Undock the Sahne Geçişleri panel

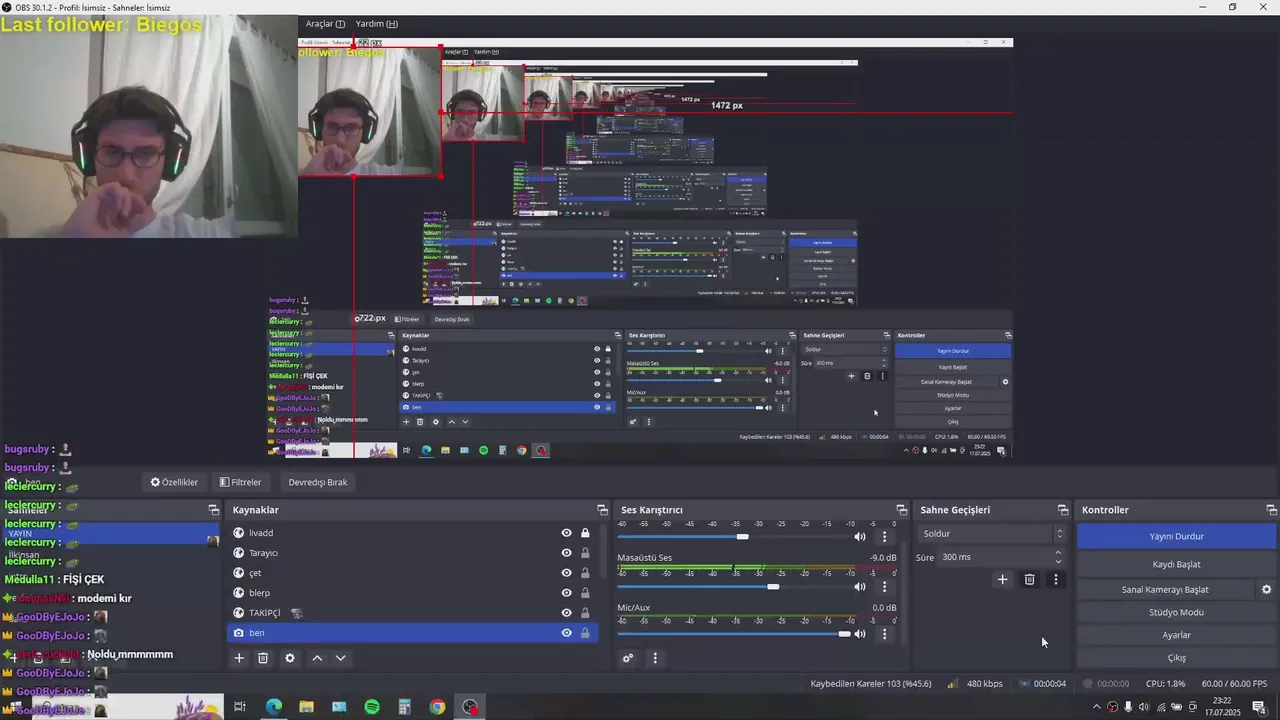coord(1063,510)
